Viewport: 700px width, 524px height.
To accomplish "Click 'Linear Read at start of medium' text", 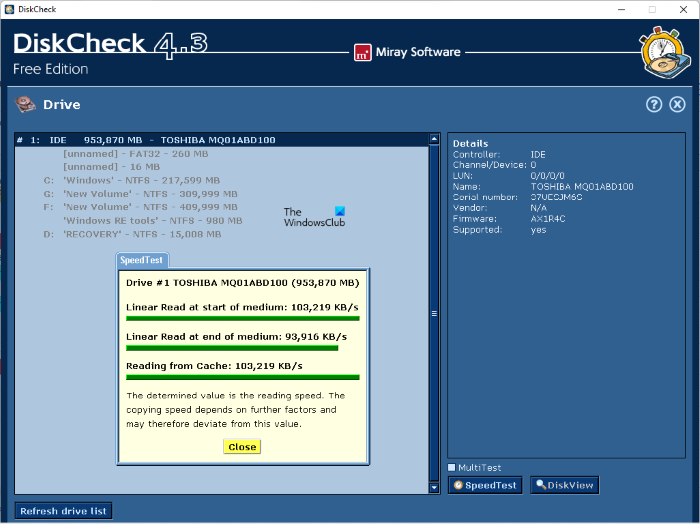I will pos(206,307).
